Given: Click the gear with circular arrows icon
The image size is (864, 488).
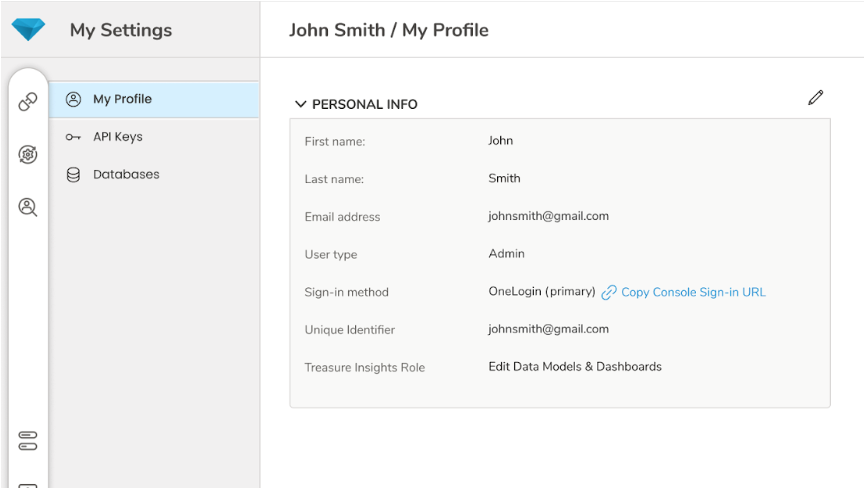Looking at the screenshot, I should (28, 154).
